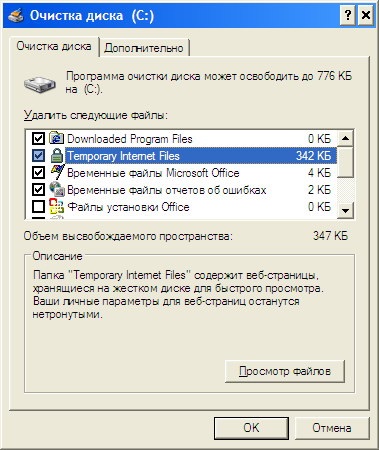Image resolution: width=379 pixels, height=450 pixels.
Task: Click the Office setup files icon
Action: coord(57,207)
